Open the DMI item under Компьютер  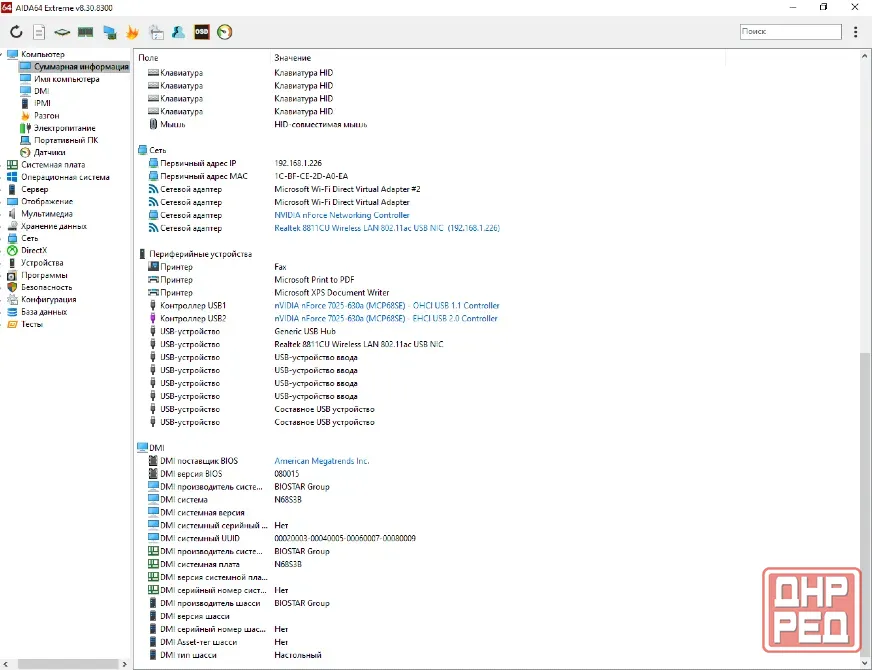(42, 91)
